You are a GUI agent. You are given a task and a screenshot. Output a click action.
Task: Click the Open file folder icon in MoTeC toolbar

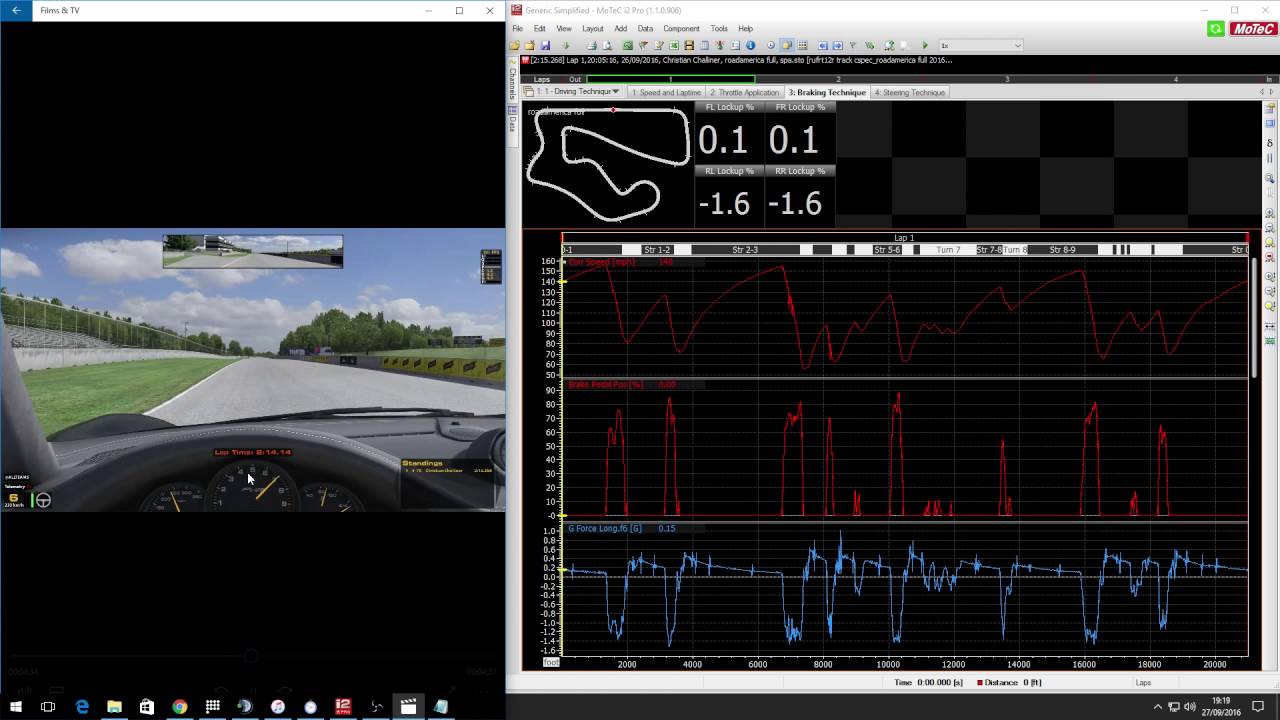[514, 45]
